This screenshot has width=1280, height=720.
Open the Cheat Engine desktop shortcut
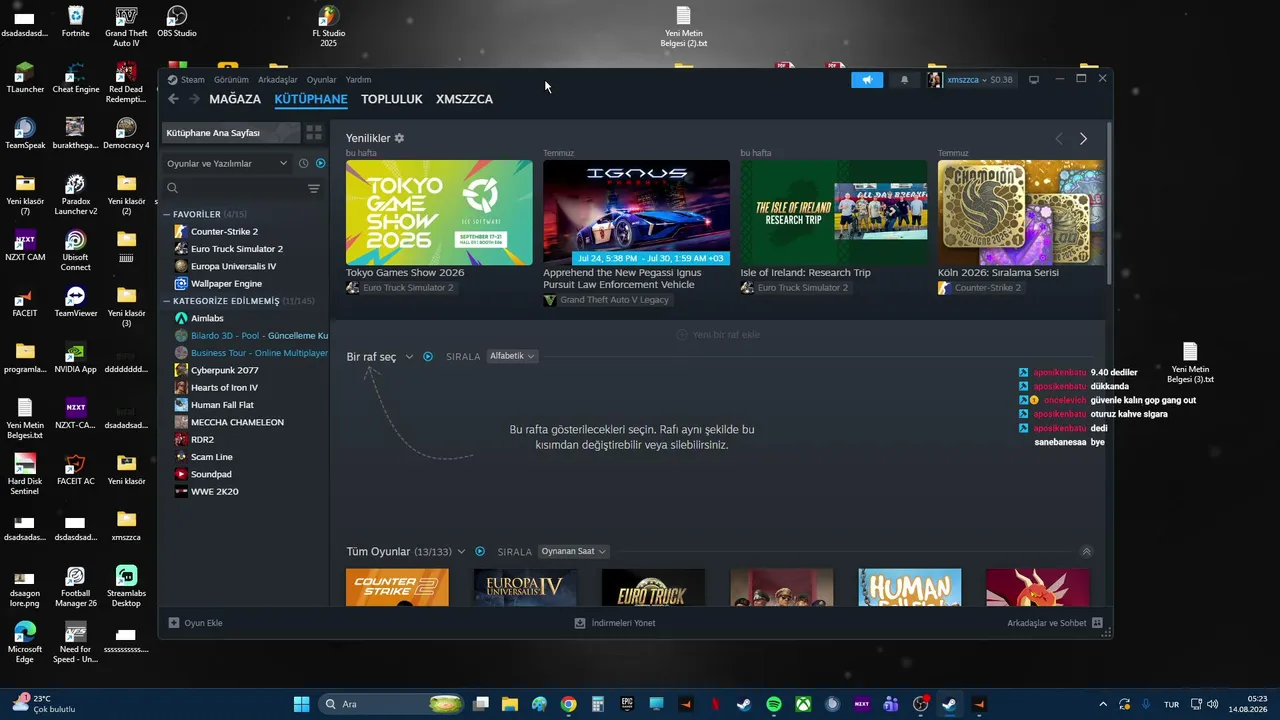(76, 78)
